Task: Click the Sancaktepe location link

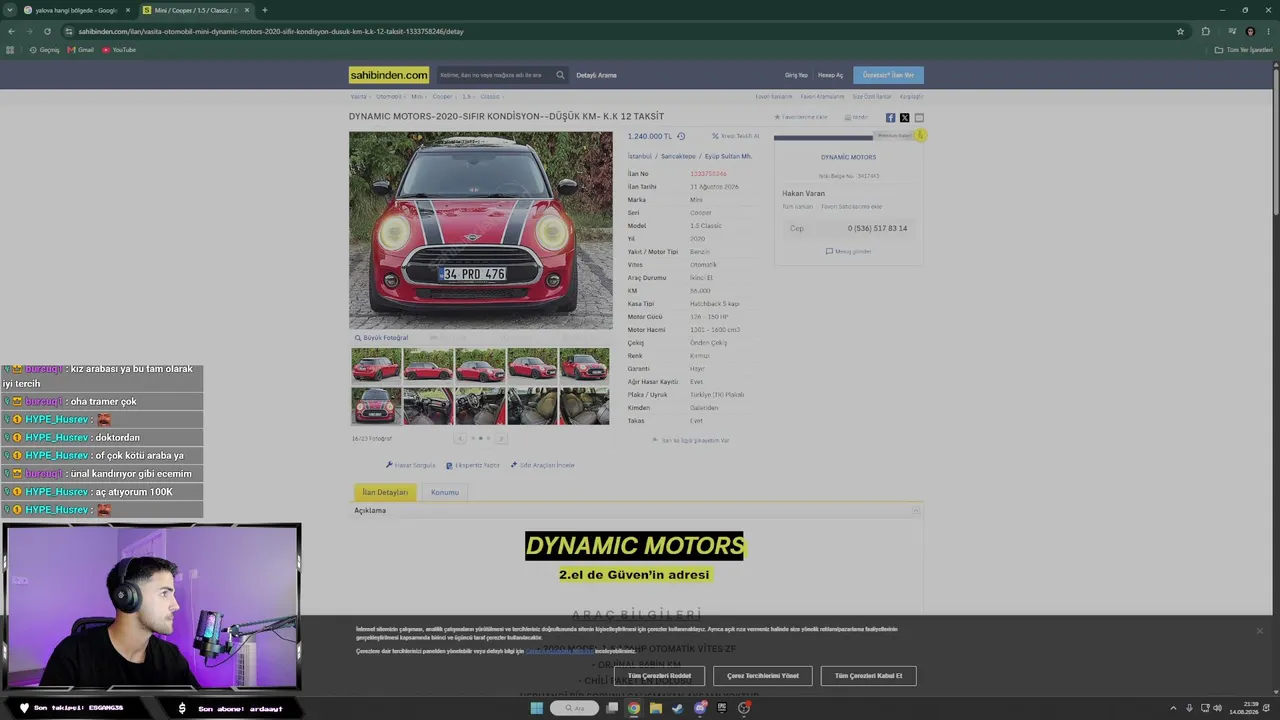Action: [678, 157]
